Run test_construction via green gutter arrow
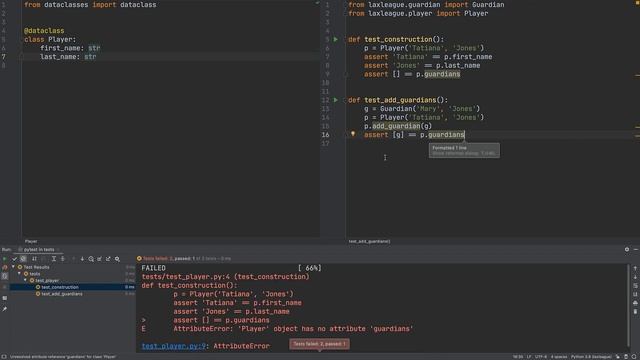640x360 pixels. pyautogui.click(x=336, y=39)
